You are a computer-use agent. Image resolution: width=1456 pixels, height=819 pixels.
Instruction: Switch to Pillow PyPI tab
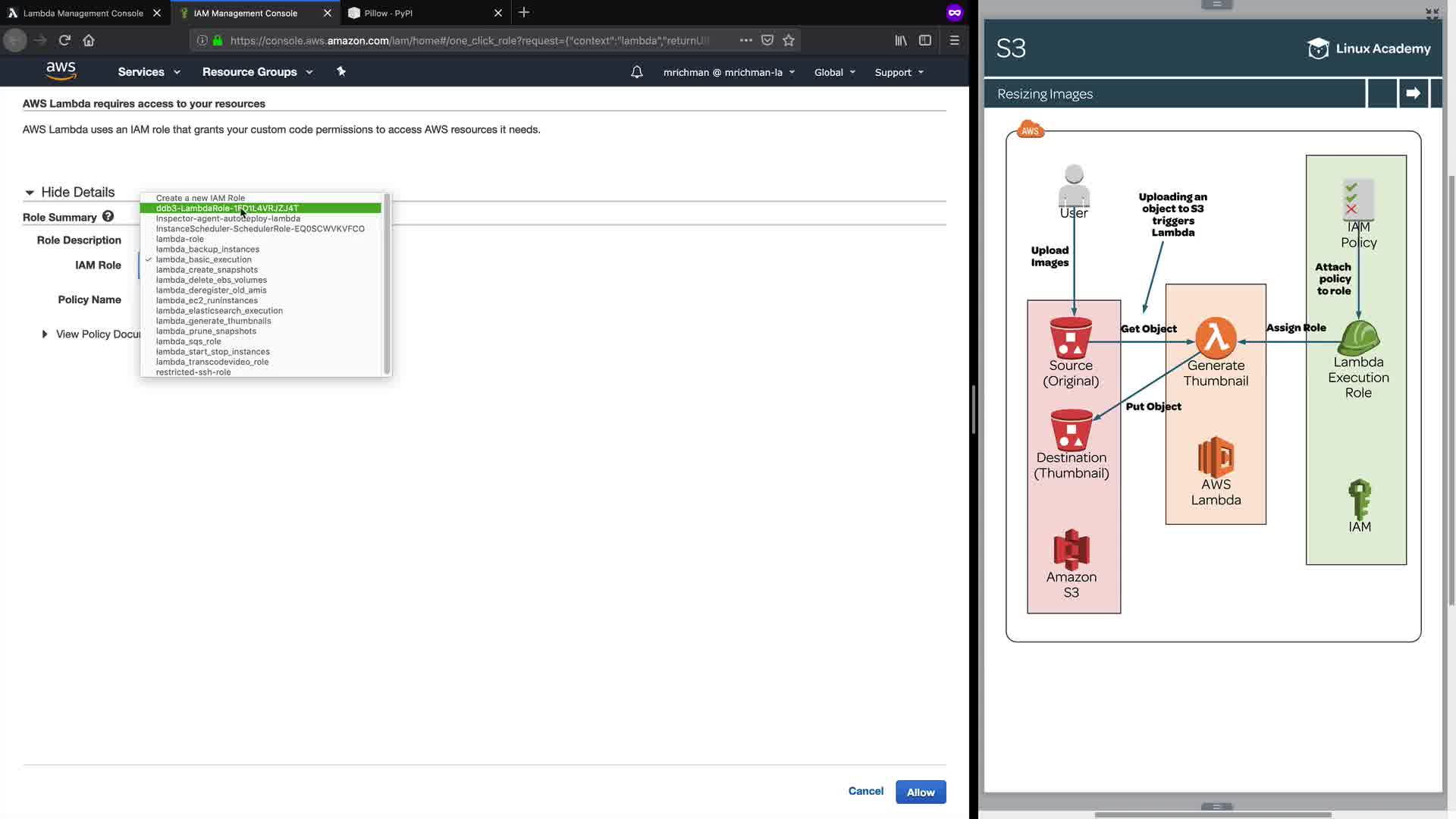(x=388, y=13)
